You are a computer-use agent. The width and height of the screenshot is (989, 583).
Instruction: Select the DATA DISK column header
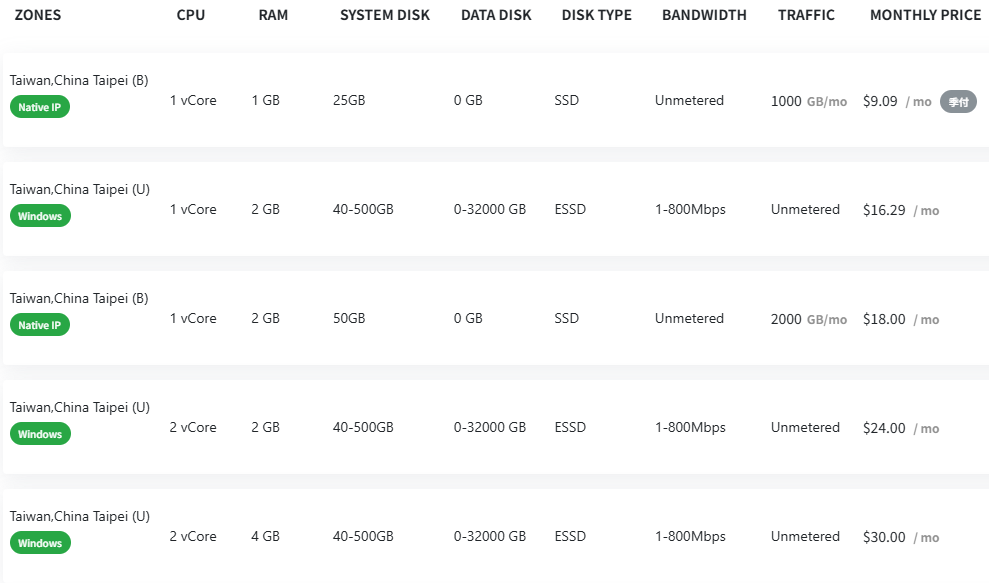tap(496, 15)
